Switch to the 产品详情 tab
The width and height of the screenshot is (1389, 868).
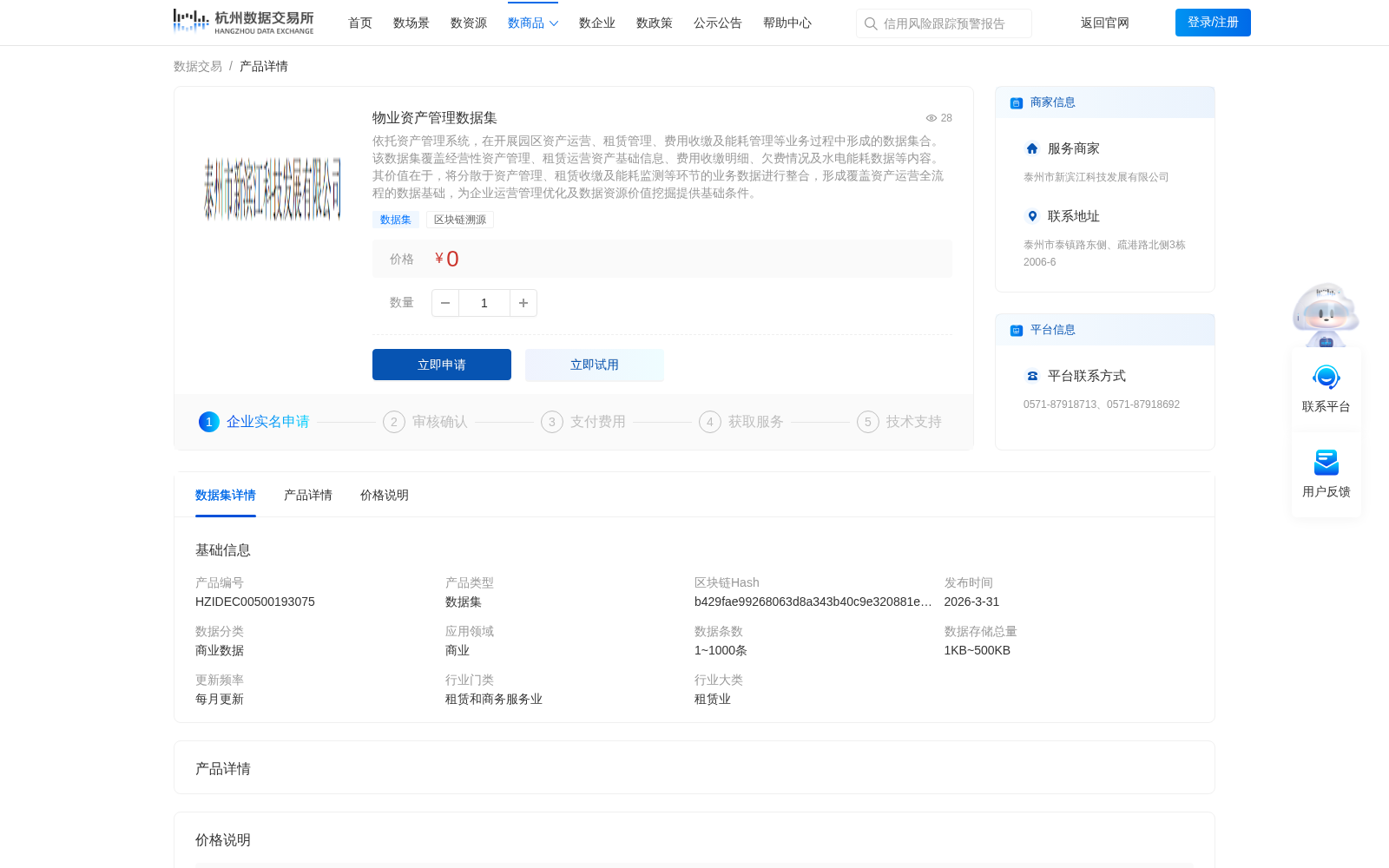click(308, 495)
